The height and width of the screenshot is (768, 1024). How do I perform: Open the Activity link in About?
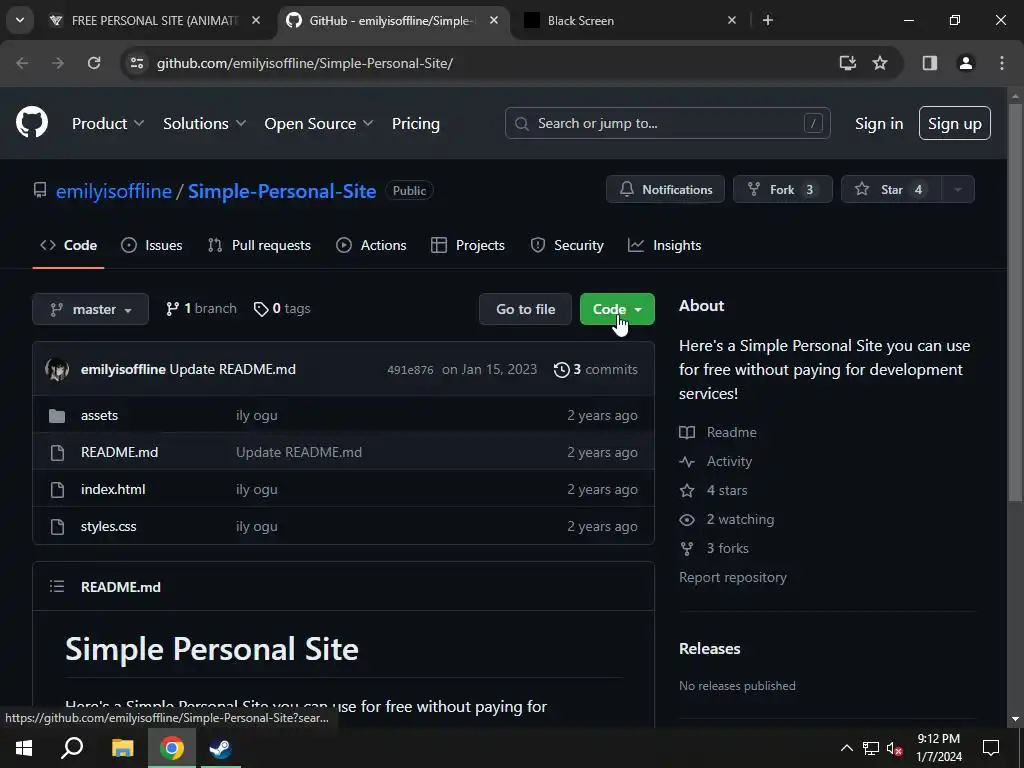click(x=729, y=461)
